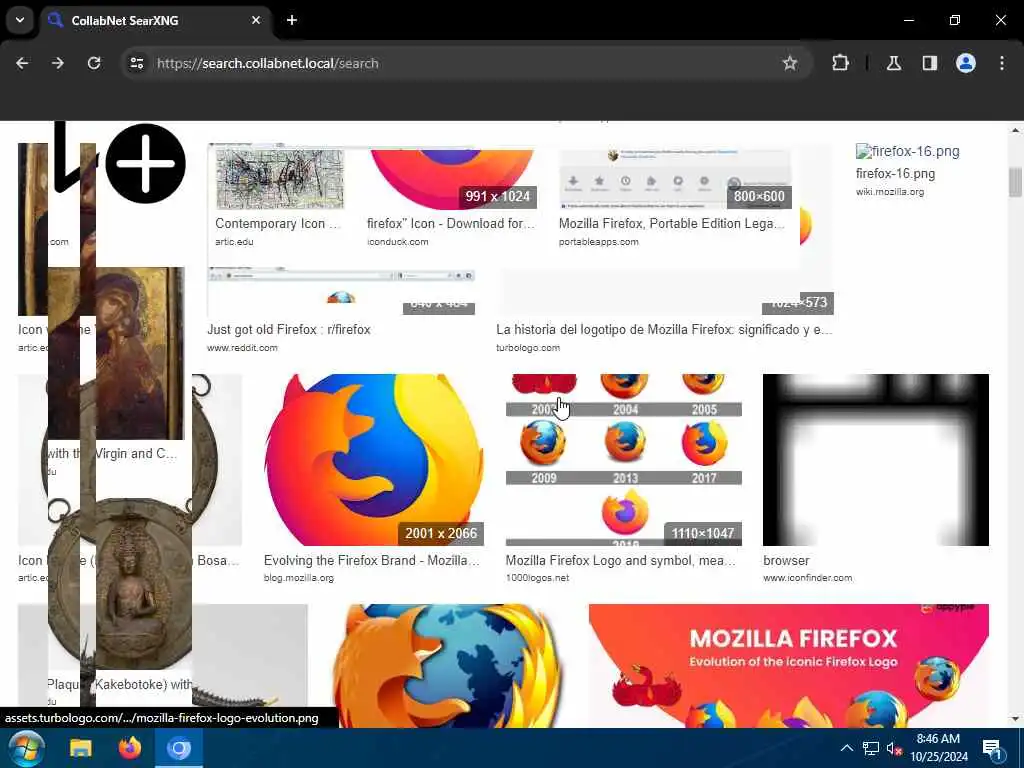Open the Chrome Labs flask icon
1024x768 pixels.
click(x=894, y=63)
